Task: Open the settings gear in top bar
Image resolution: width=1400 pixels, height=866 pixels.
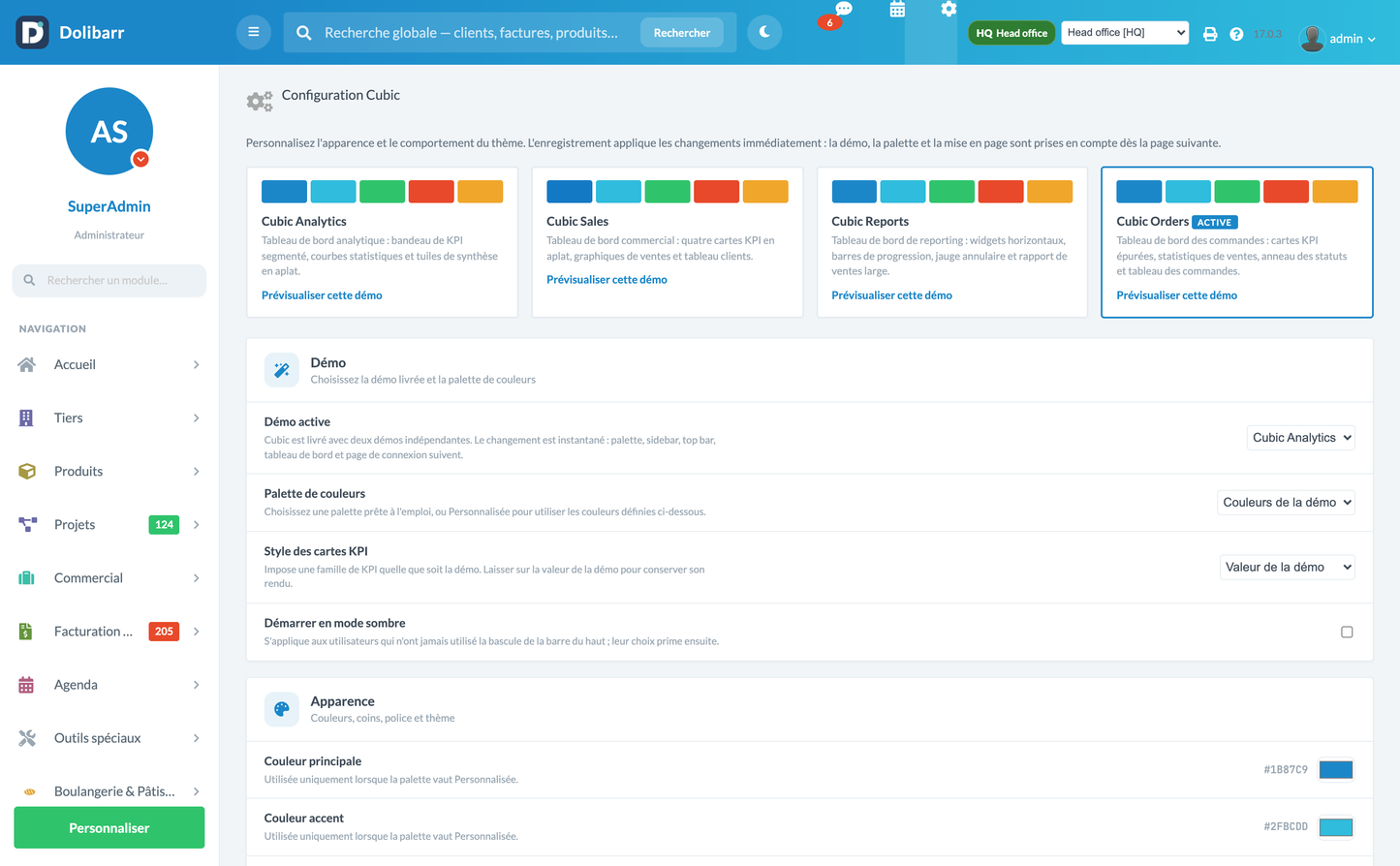Action: [949, 9]
